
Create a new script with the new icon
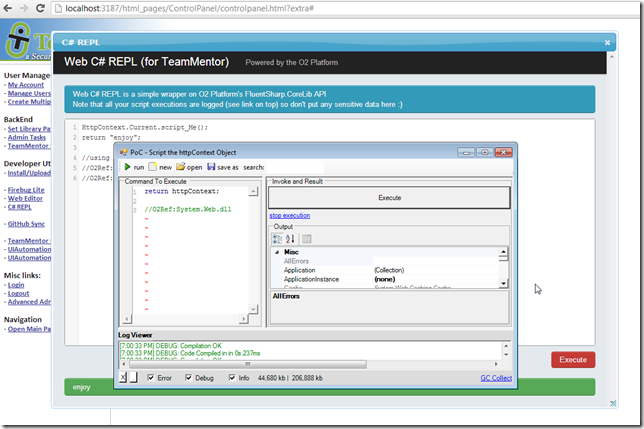click(152, 167)
